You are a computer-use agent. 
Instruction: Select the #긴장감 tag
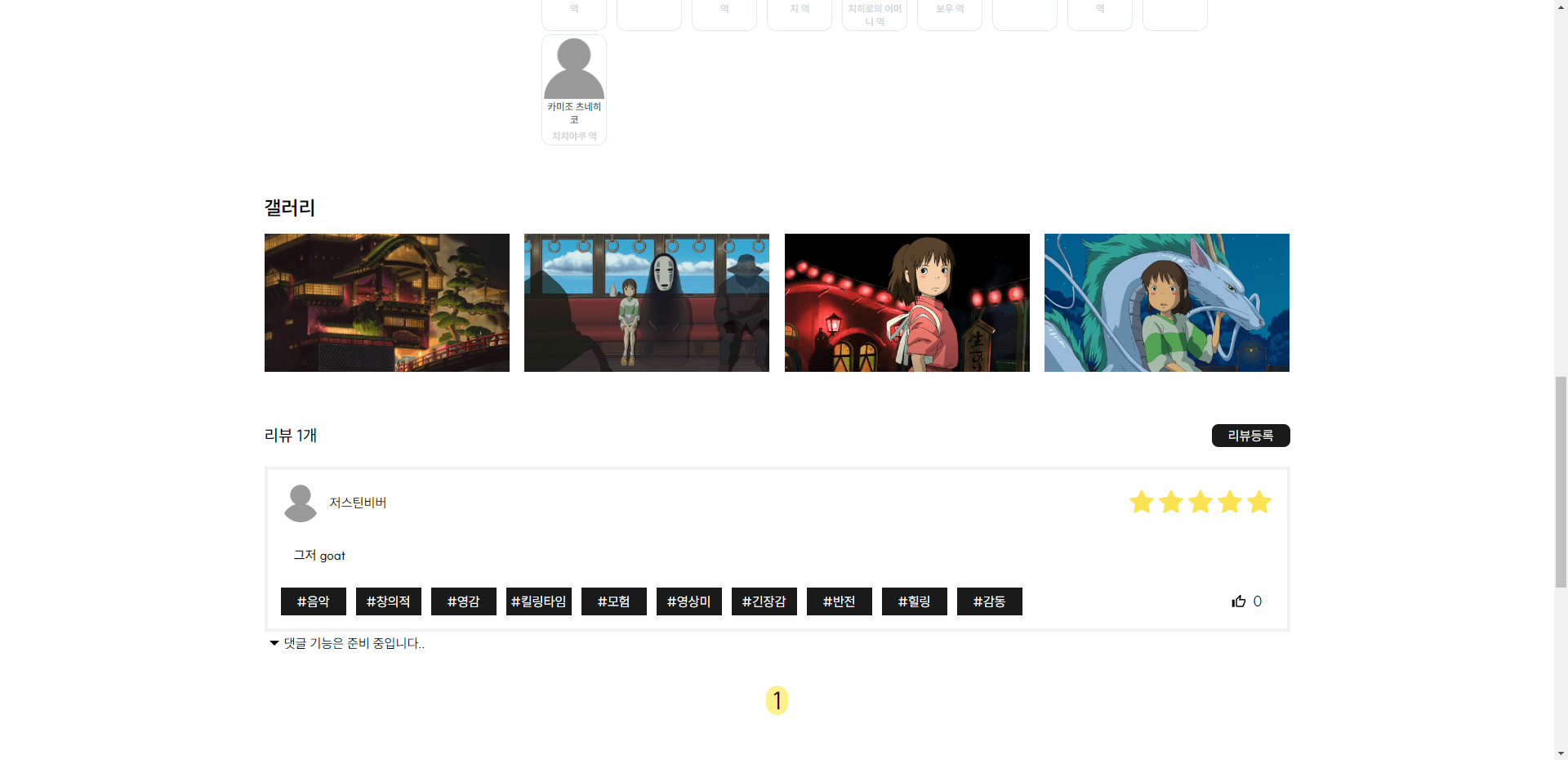[x=764, y=601]
